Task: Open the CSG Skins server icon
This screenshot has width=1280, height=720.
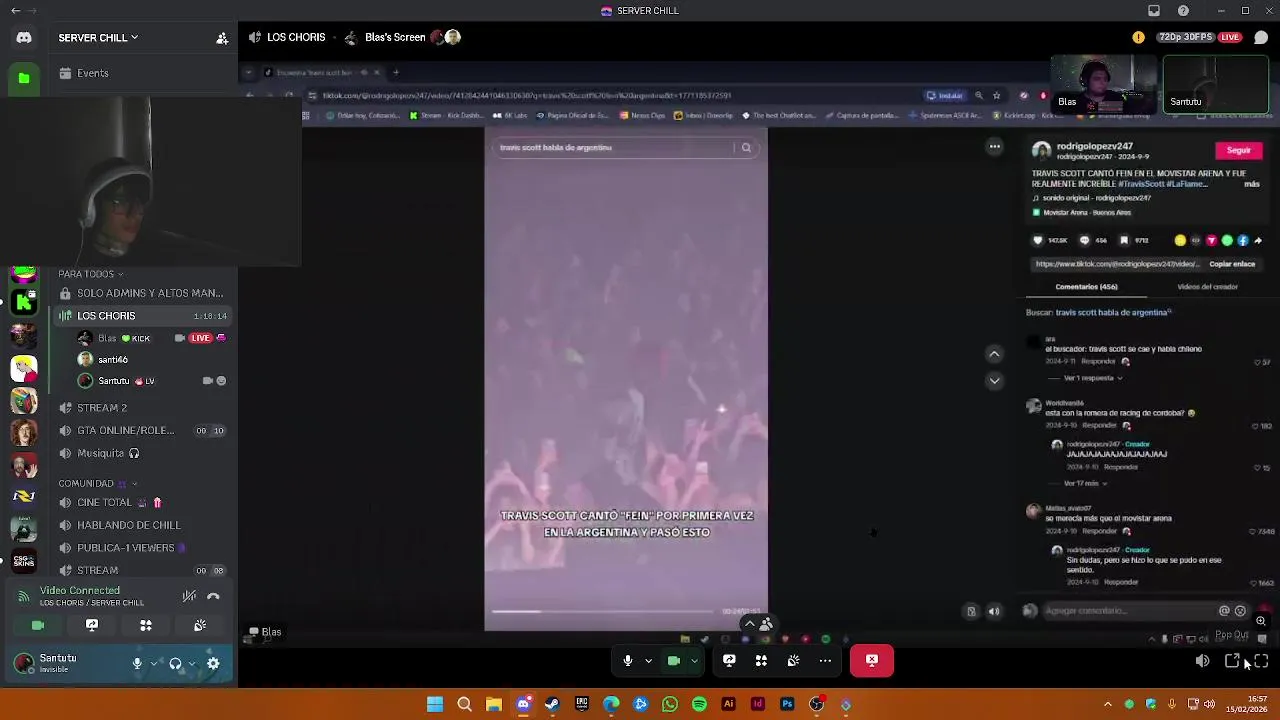Action: pos(24,560)
